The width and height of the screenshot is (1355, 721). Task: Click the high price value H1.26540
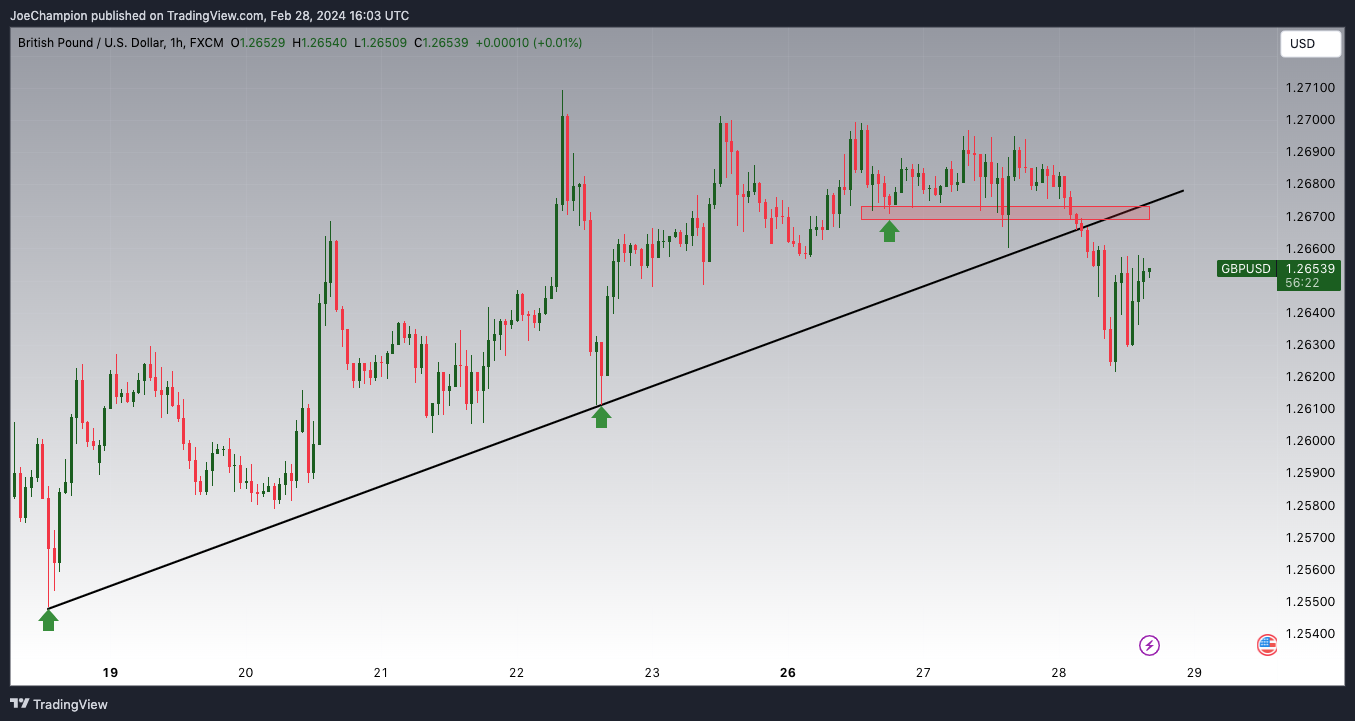pos(320,43)
